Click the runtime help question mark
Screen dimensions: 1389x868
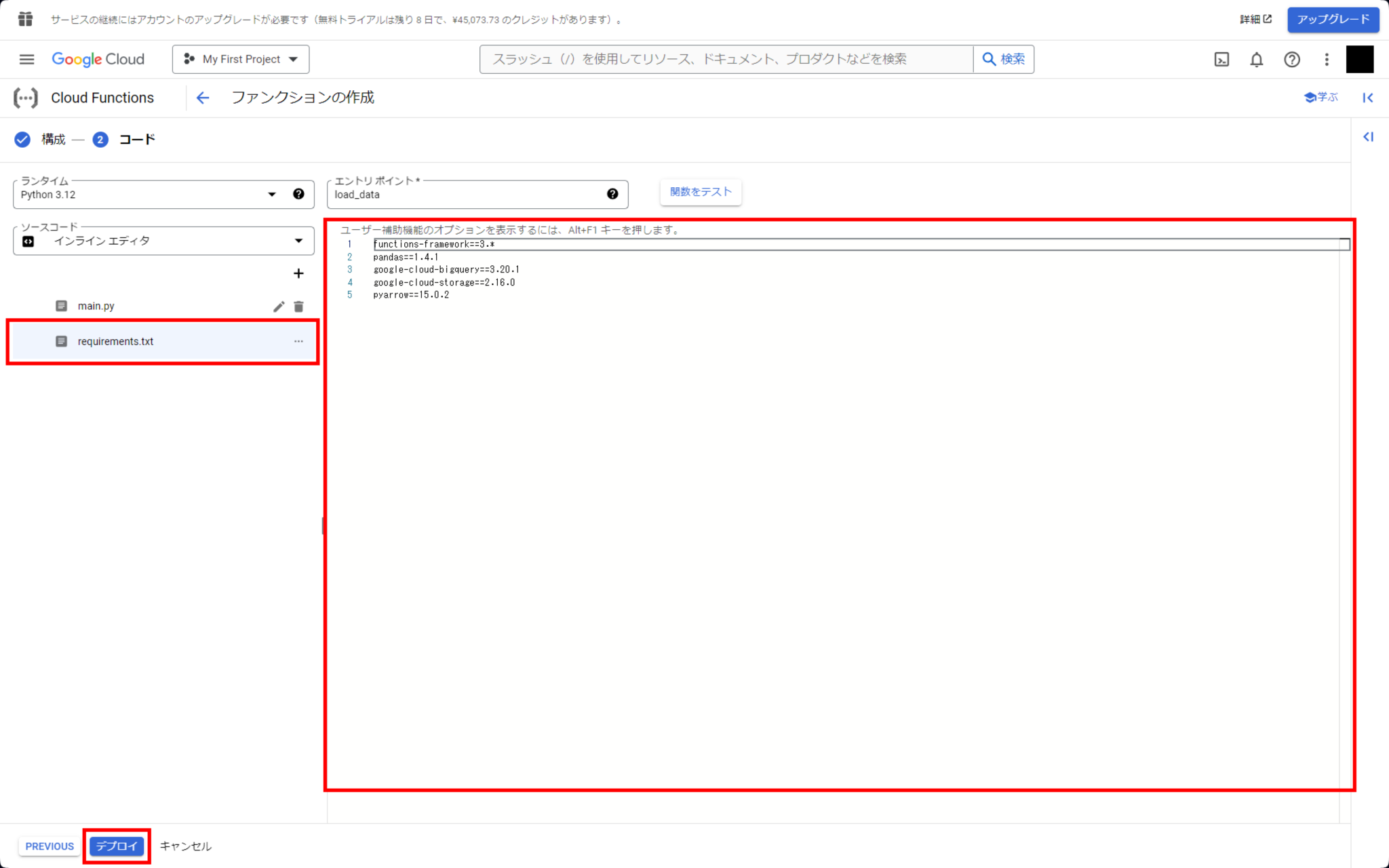pyautogui.click(x=298, y=194)
